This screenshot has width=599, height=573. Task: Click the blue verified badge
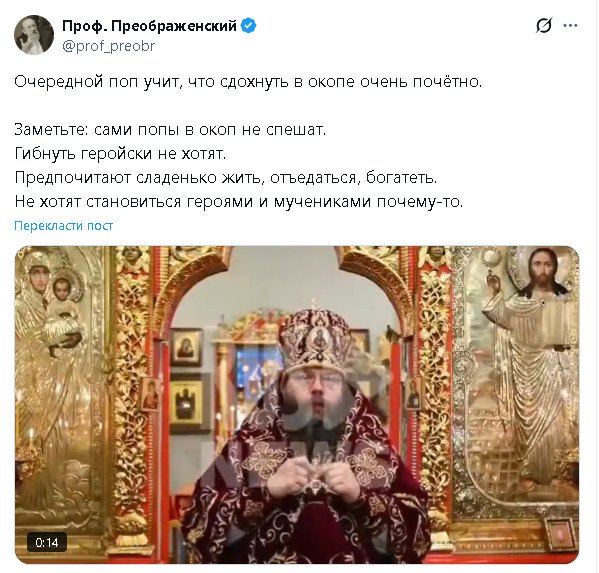(248, 26)
